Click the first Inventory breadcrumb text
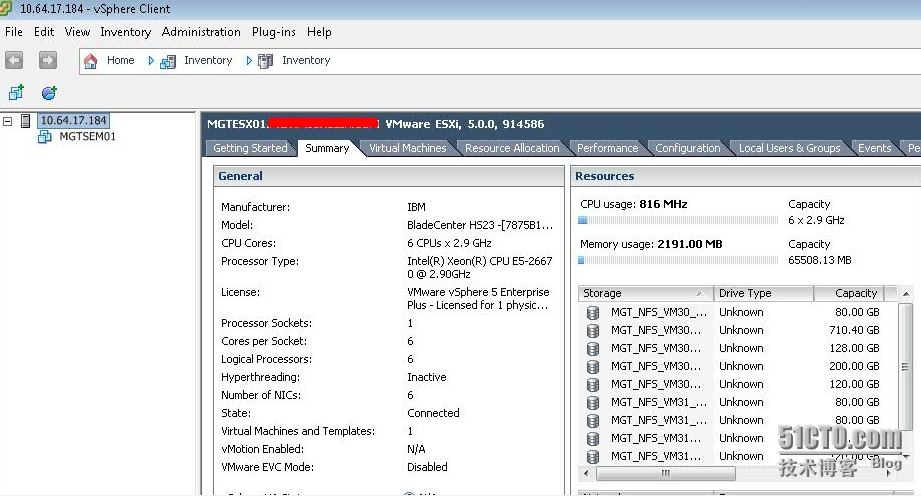The image size is (921, 496). tap(208, 60)
